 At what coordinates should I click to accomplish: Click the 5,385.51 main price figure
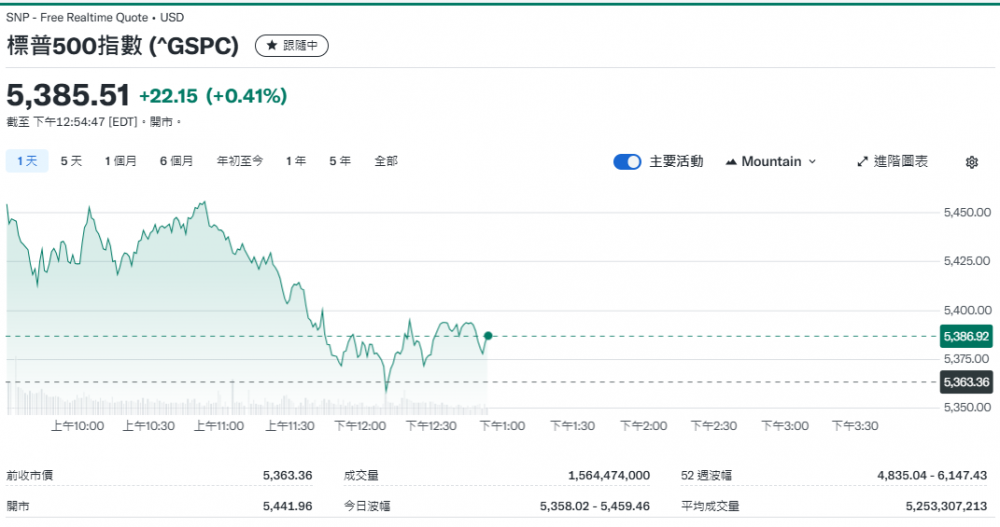click(68, 96)
